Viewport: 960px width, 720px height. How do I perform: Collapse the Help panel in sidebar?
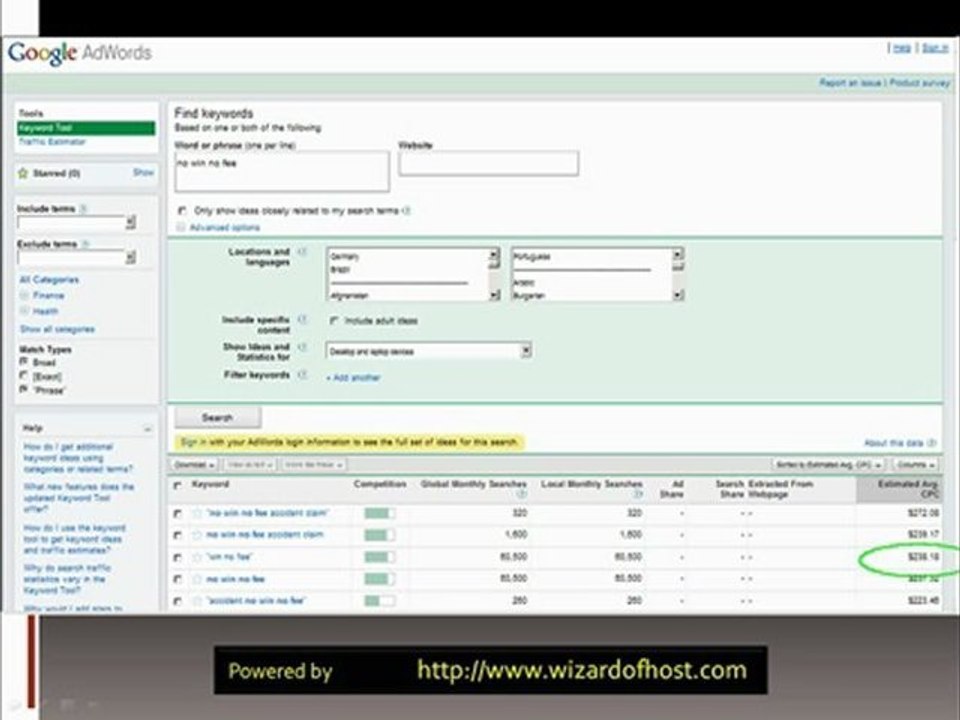tap(148, 429)
